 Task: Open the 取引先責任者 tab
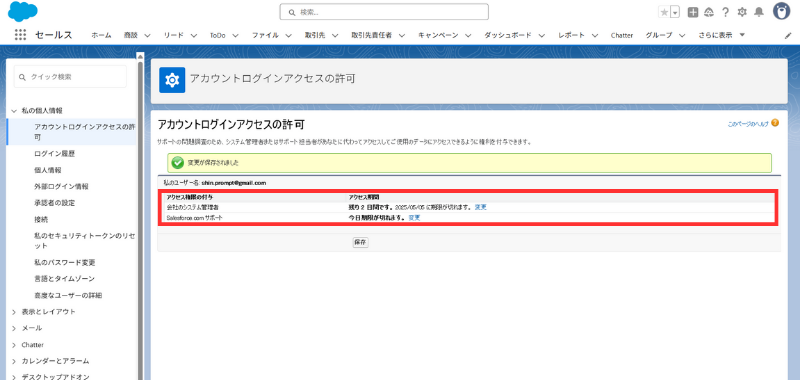(x=371, y=35)
